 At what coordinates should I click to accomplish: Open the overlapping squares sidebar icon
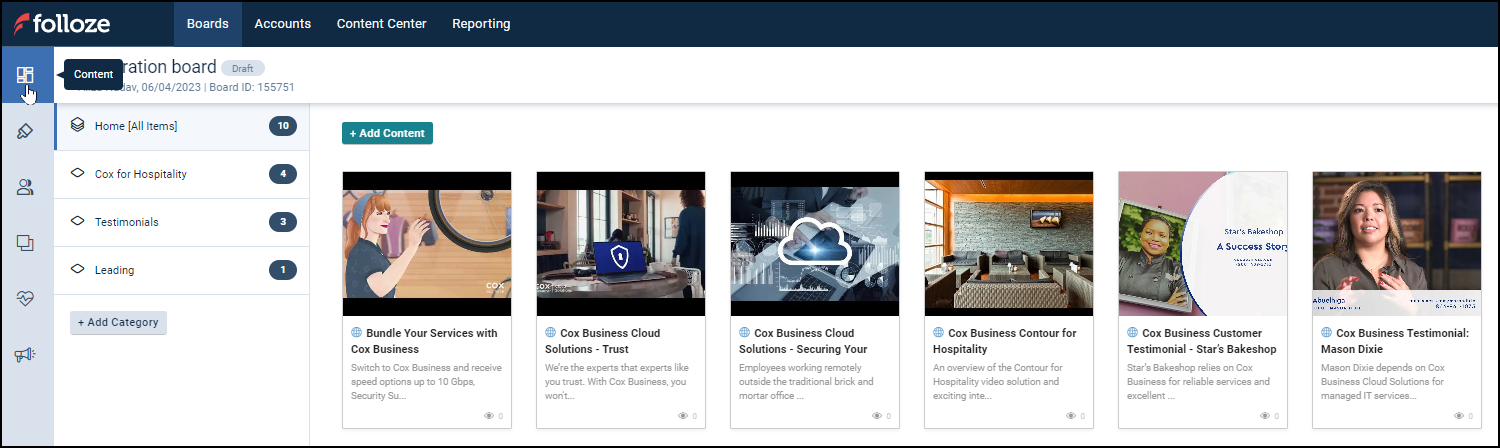click(x=26, y=243)
